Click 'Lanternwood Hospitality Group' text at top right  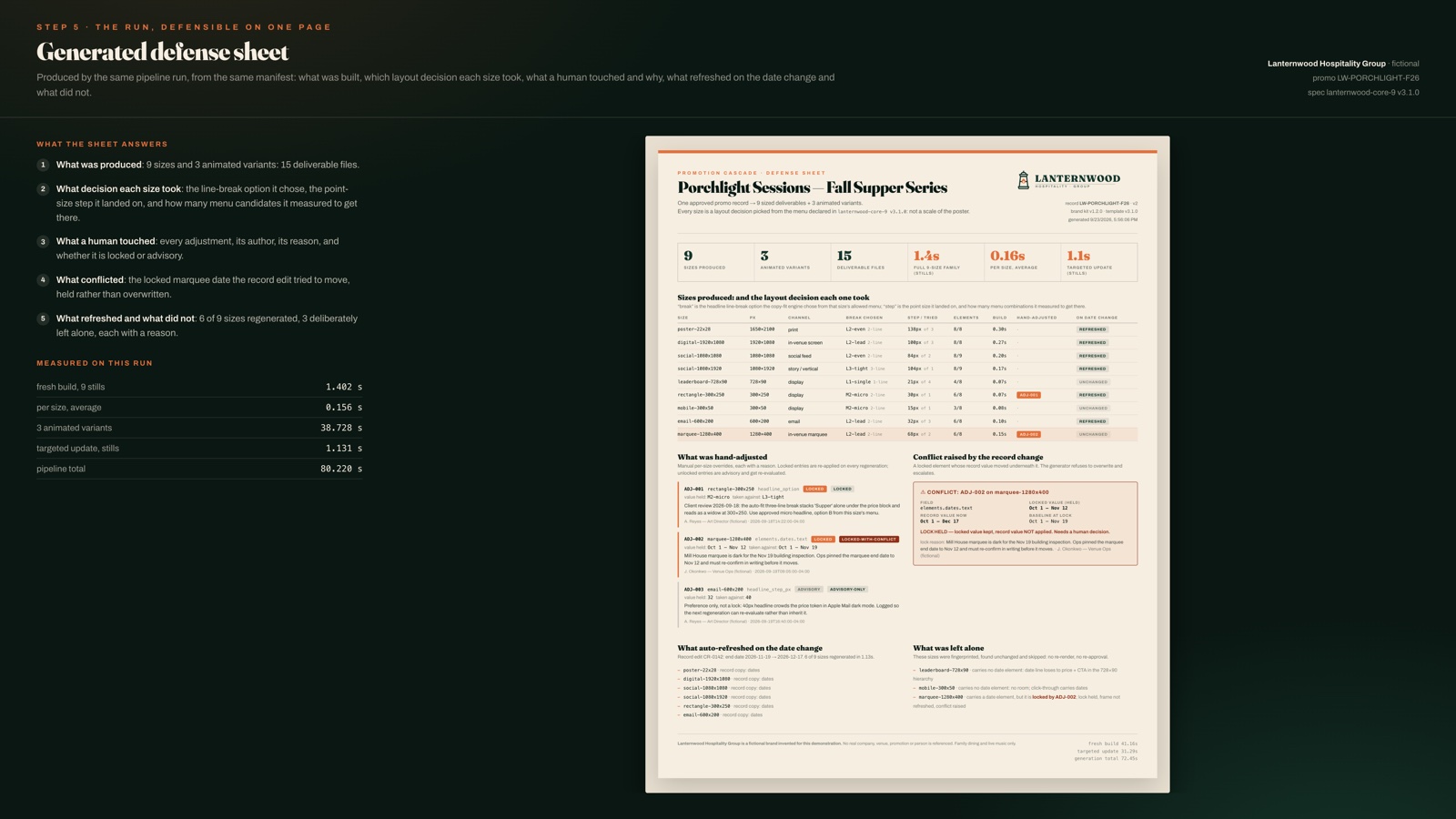click(1326, 64)
